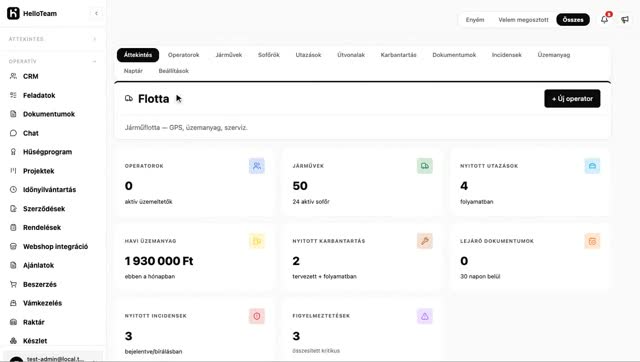Open Szerződések in the sidebar

[53, 209]
